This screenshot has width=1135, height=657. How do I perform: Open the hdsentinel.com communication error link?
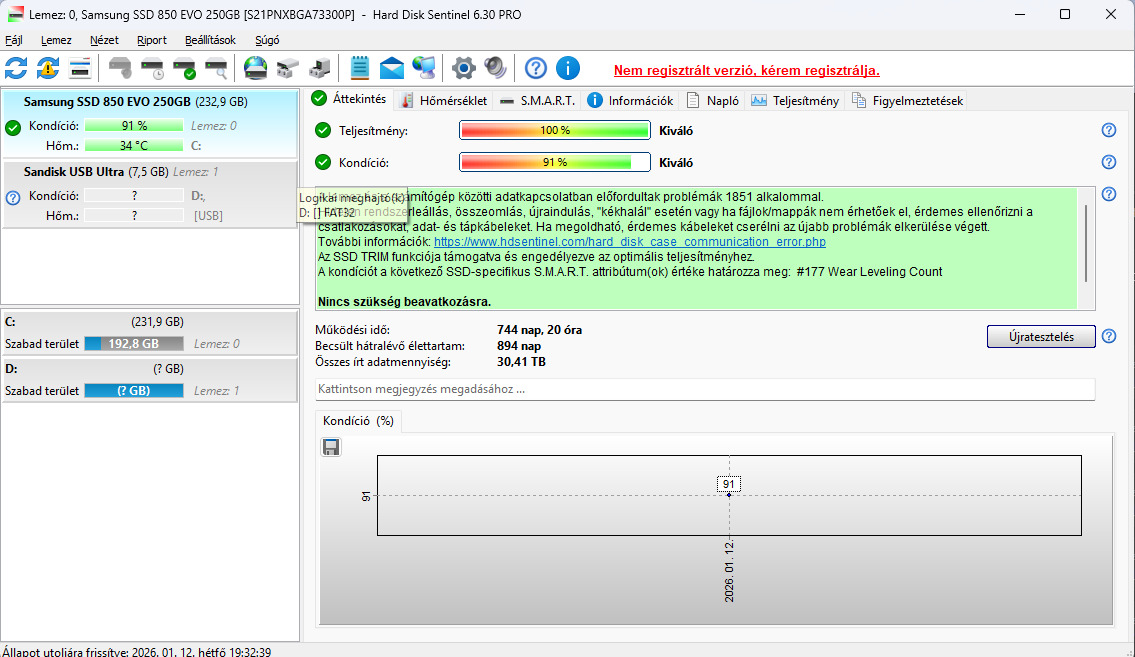(630, 242)
